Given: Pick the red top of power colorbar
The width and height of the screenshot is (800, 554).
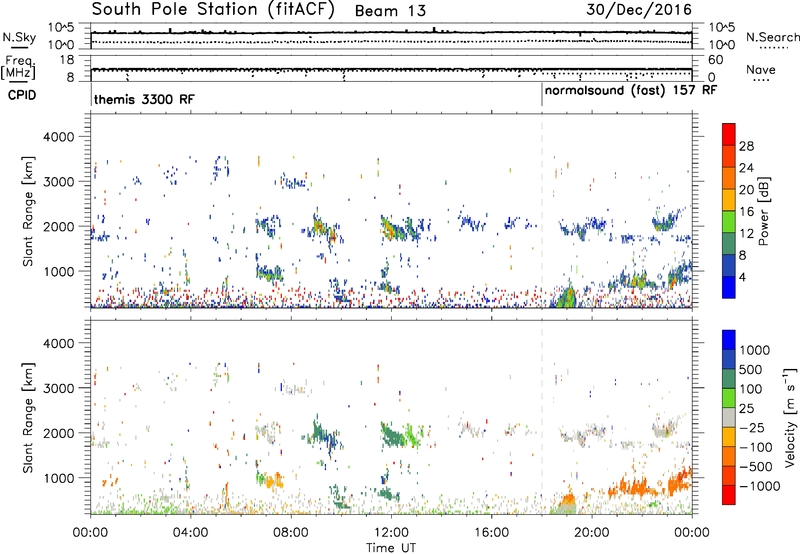Looking at the screenshot, I should tap(729, 135).
